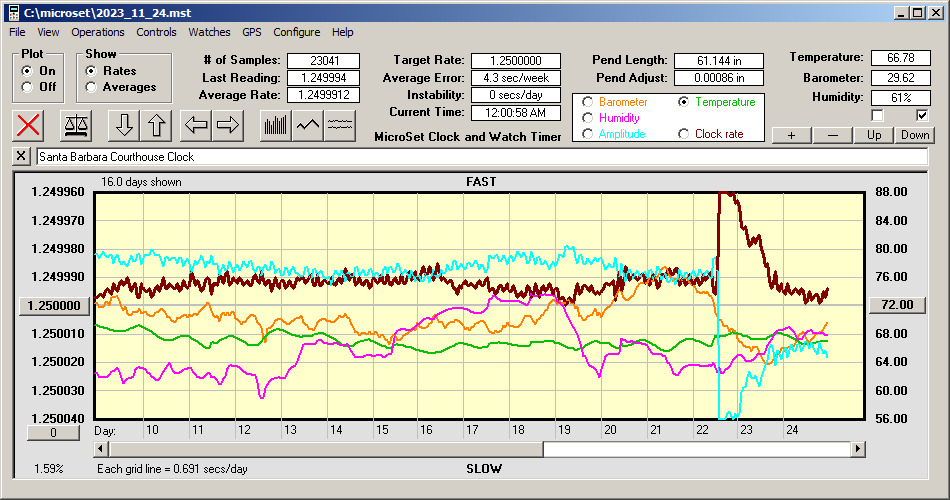Select Barometer trace radio button

point(587,102)
